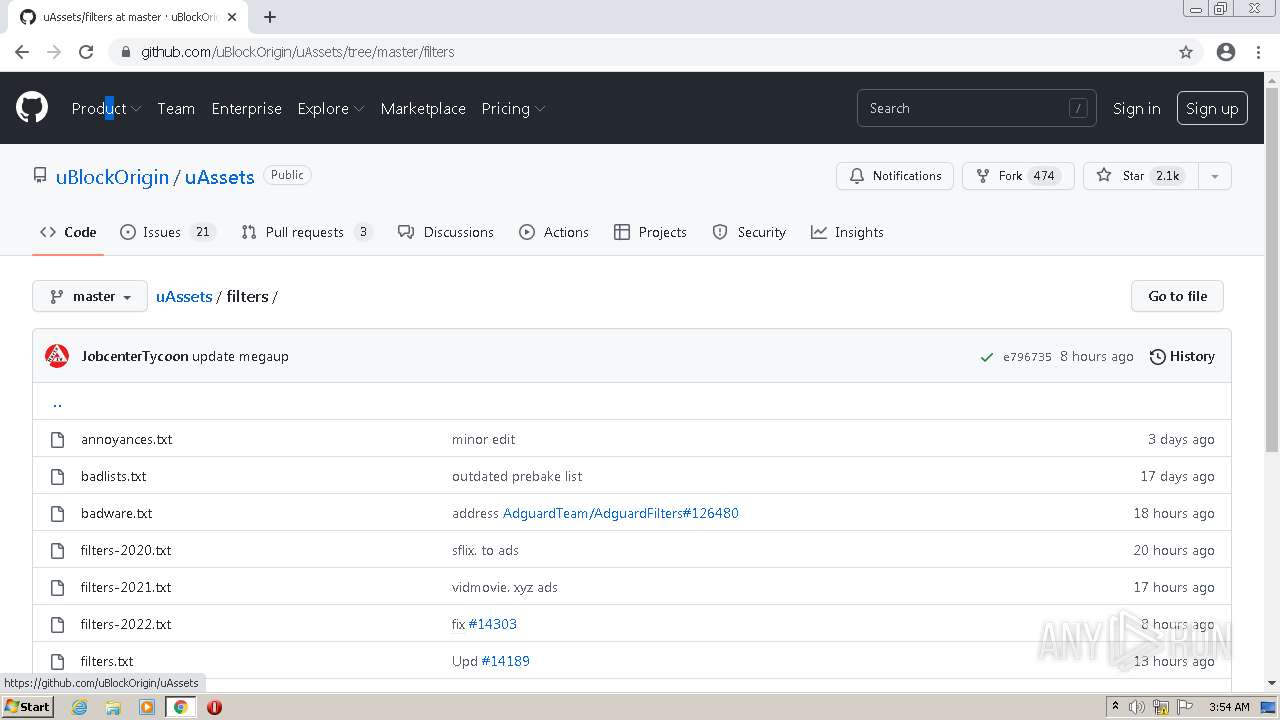The image size is (1280, 720).
Task: Click the GitHub search field
Action: (x=976, y=108)
